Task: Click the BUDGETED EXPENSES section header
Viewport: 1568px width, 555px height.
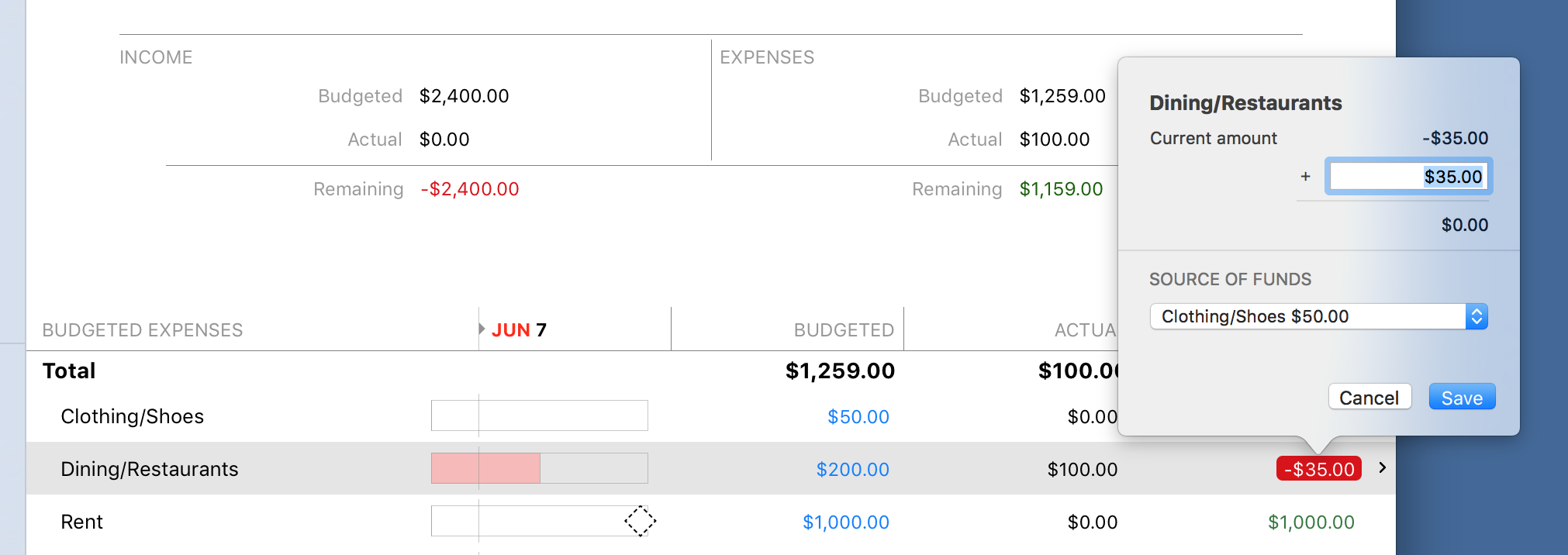Action: coord(143,330)
